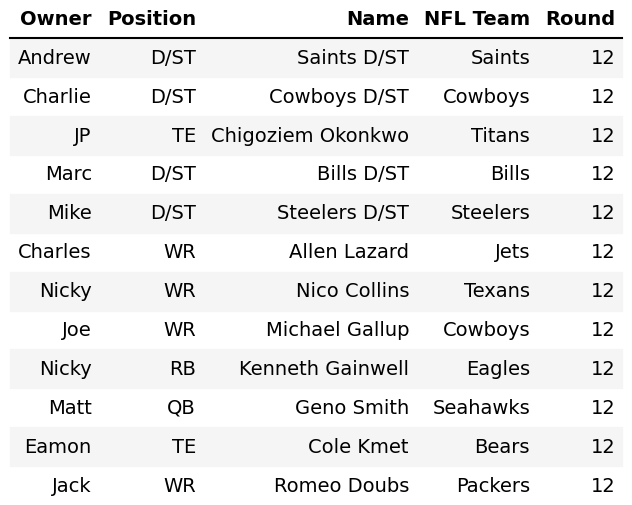Click the Round column header
This screenshot has width=632, height=505.
tap(580, 19)
